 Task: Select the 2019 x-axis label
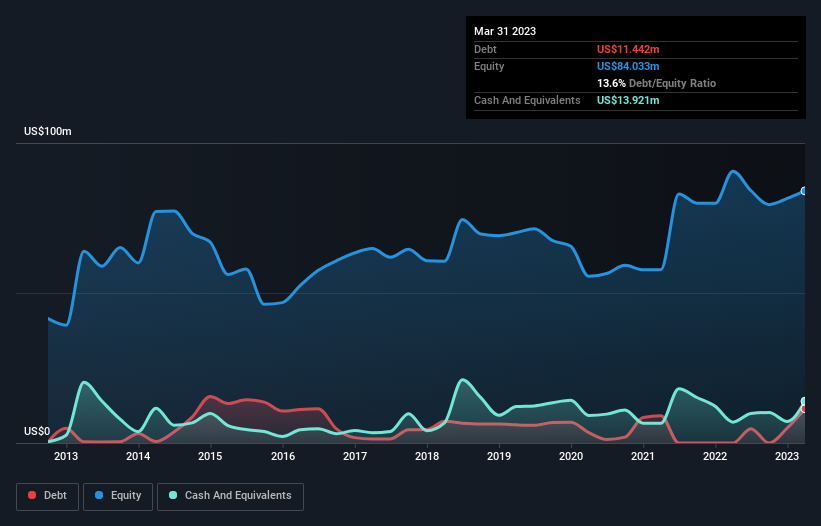pos(499,457)
